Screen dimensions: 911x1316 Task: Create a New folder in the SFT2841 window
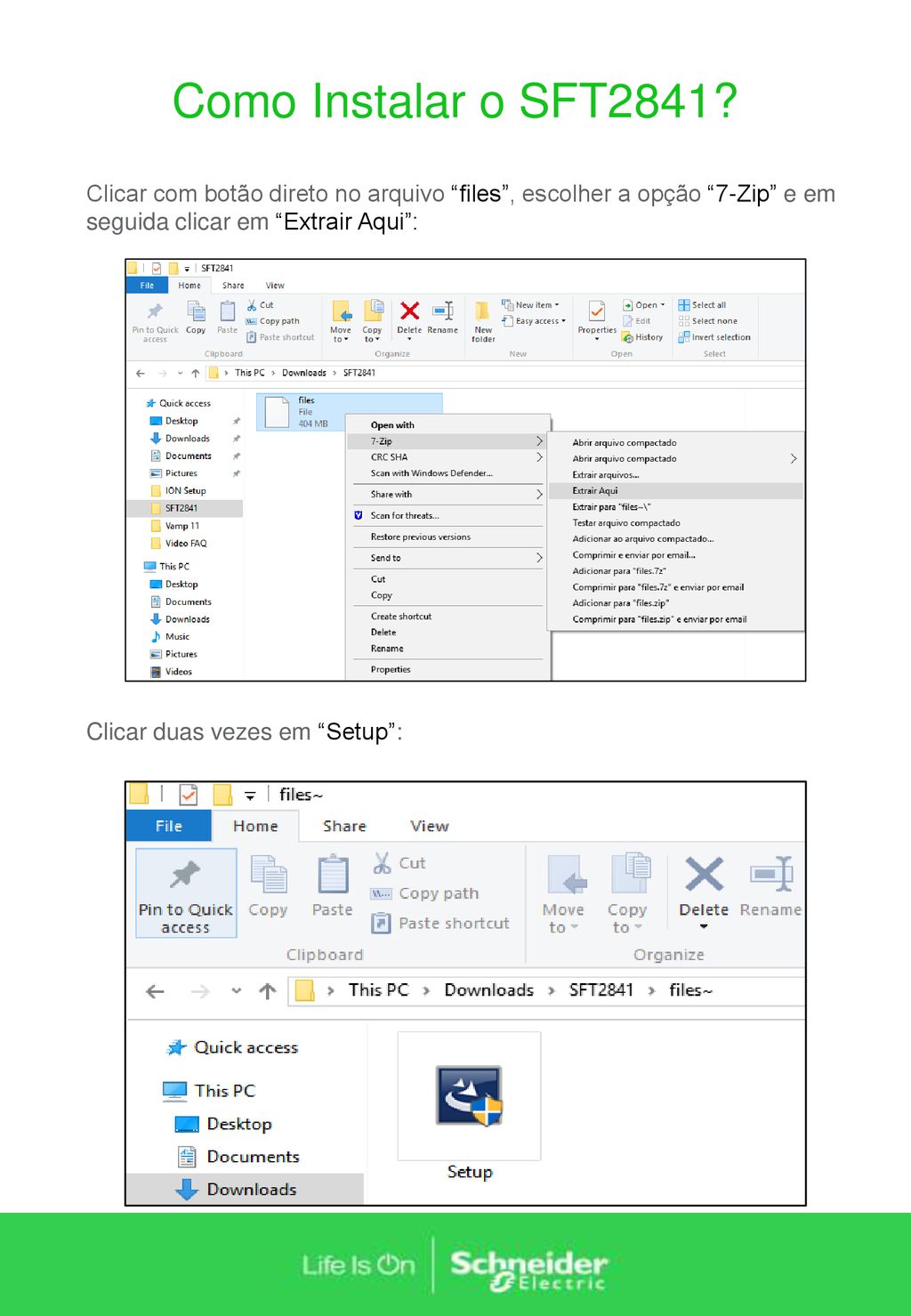coord(483,321)
